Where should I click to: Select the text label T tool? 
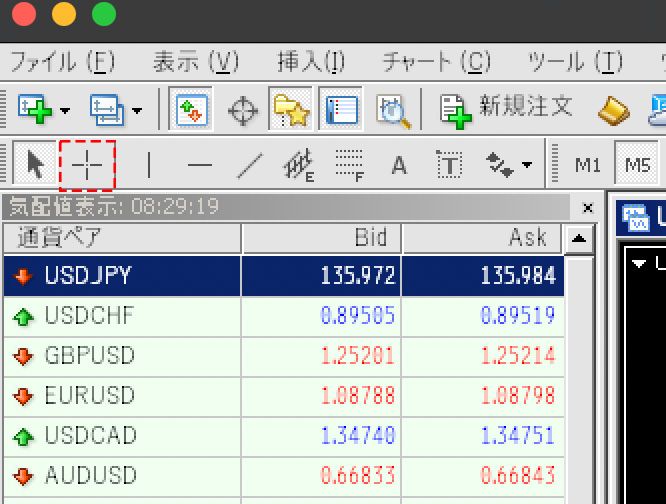pos(449,164)
